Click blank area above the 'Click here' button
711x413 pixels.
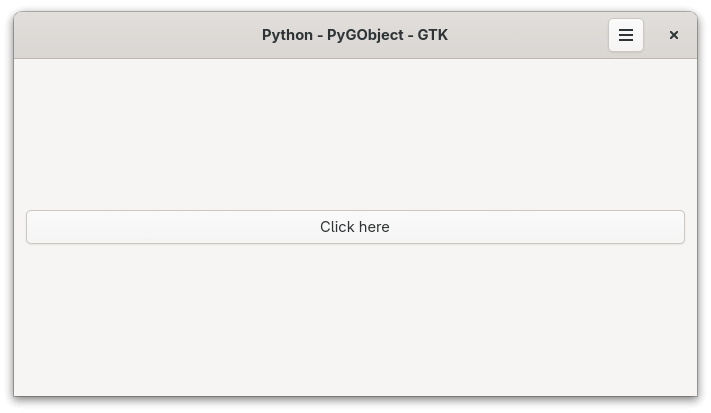tap(355, 130)
